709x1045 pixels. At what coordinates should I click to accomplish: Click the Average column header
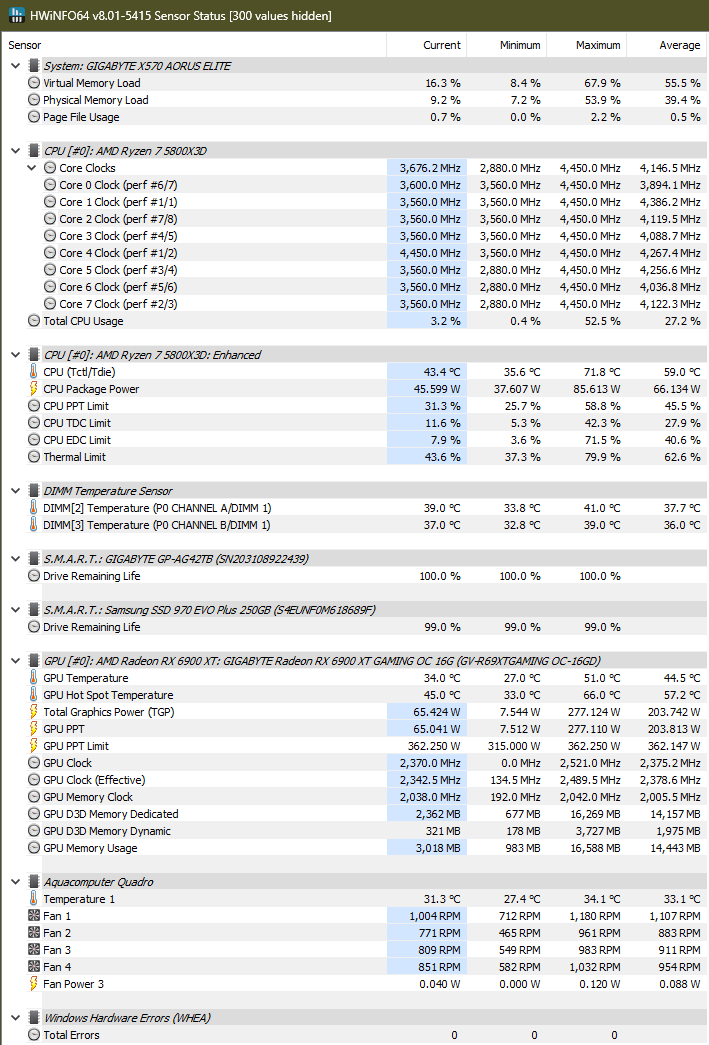tap(667, 45)
